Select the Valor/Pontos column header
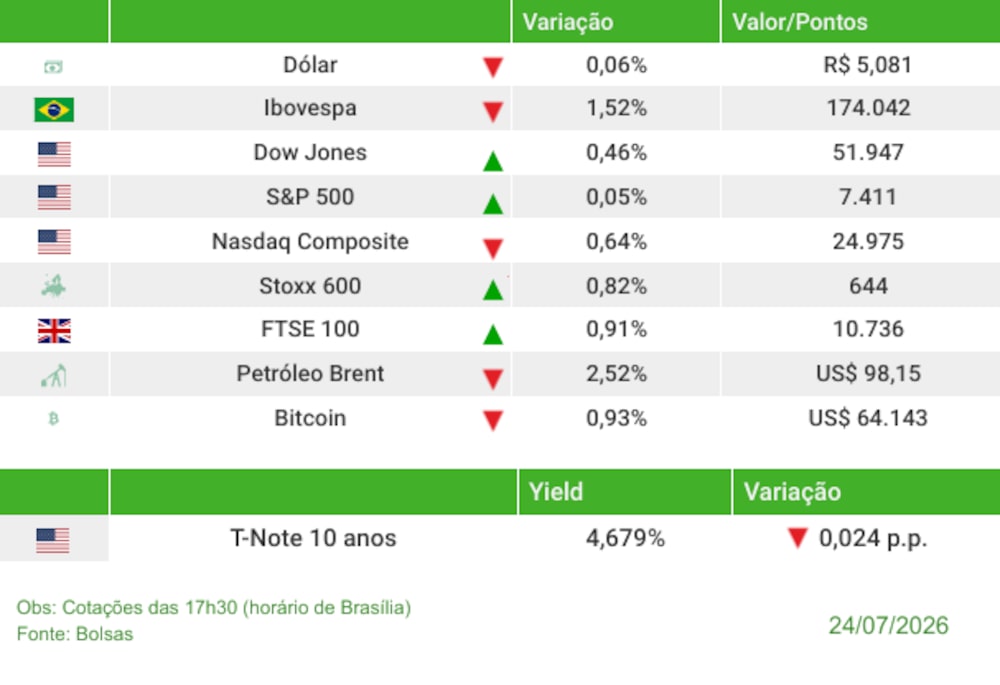 800,22
